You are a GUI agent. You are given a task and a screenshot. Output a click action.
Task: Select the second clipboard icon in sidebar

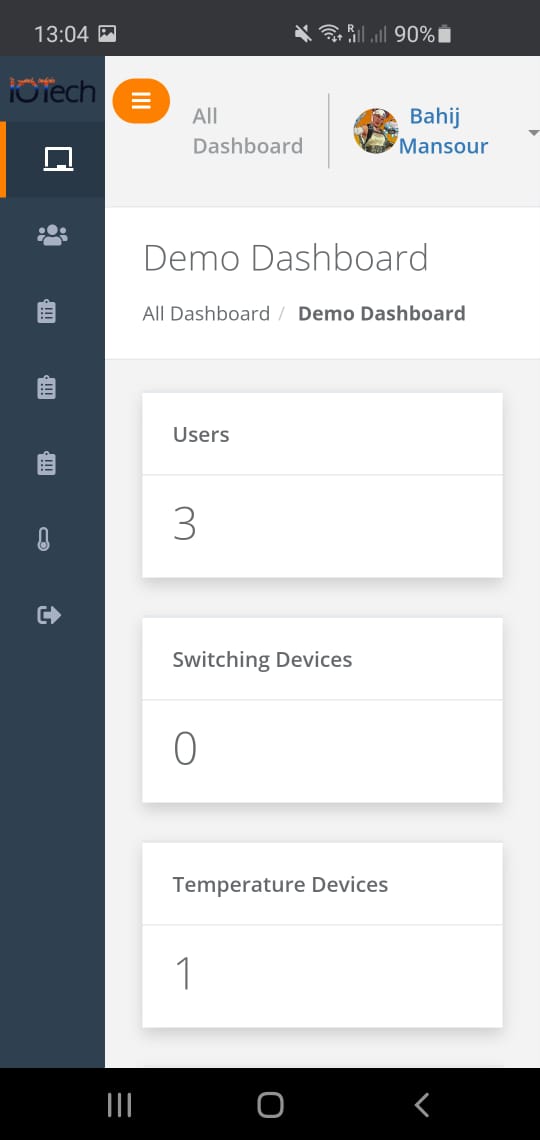[x=47, y=387]
